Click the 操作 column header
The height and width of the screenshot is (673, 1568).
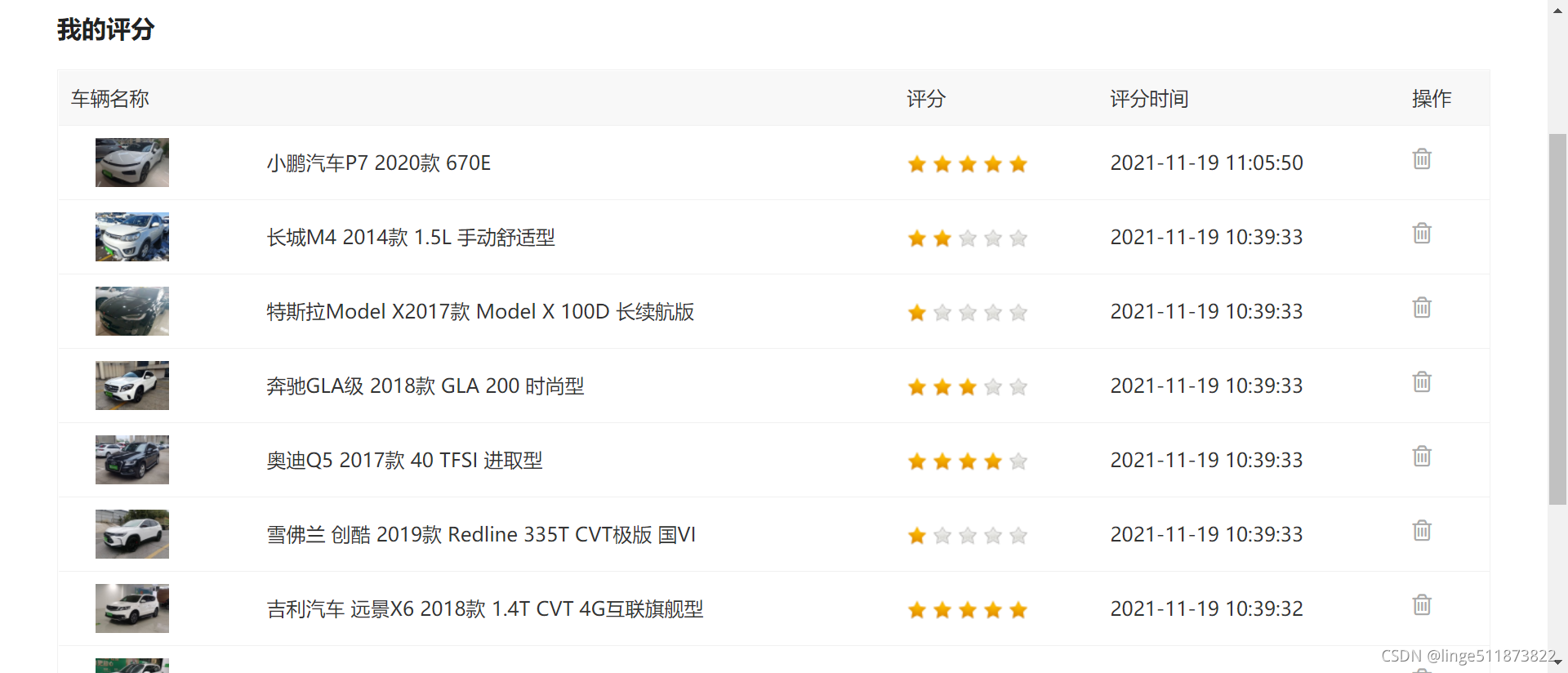click(x=1432, y=99)
